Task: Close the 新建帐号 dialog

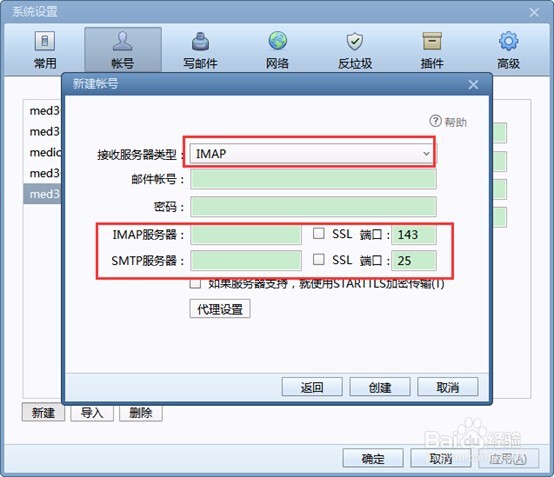Action: pyautogui.click(x=473, y=84)
